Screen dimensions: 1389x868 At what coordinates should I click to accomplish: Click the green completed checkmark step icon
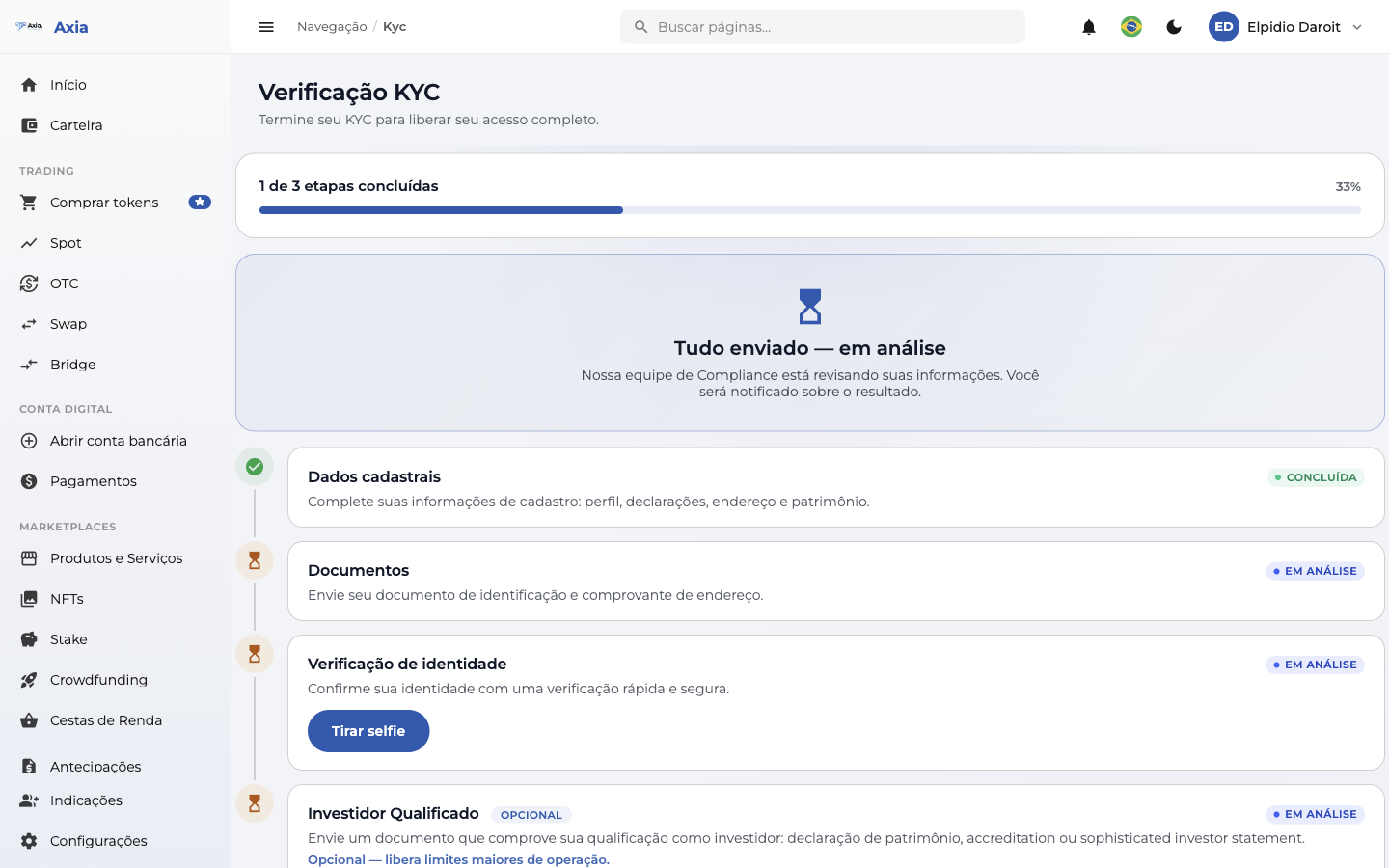[255, 467]
